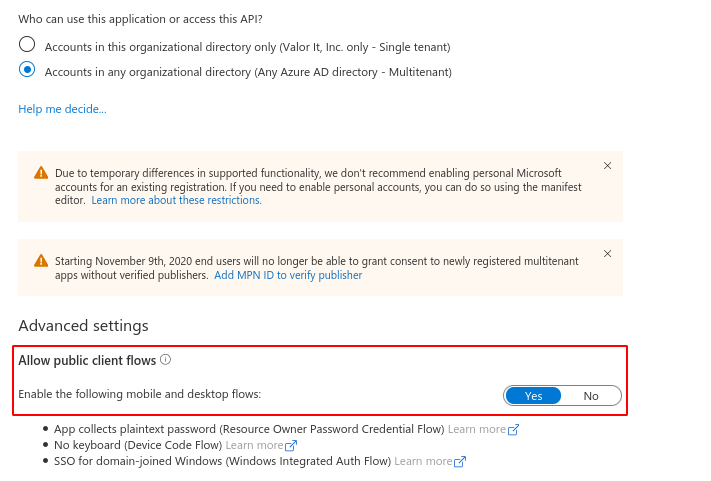Open the Help me decide link
This screenshot has width=711, height=481.
[63, 109]
